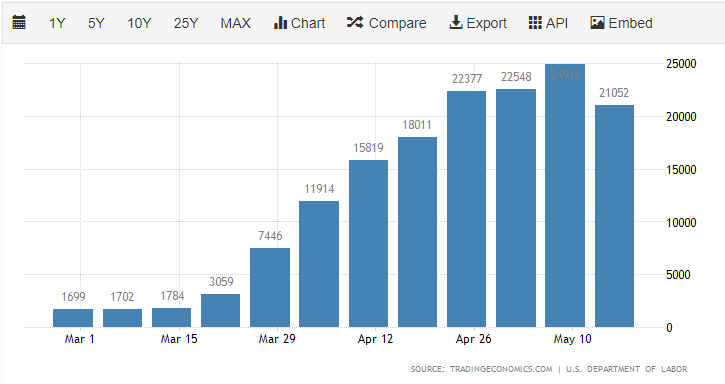Image resolution: width=725 pixels, height=384 pixels.
Task: Select the 10Y time range
Action: pos(139,23)
